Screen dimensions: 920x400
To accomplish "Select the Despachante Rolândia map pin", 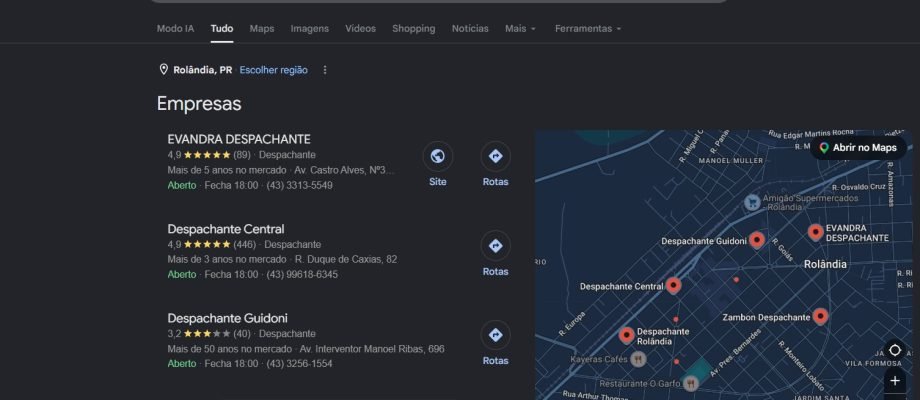I will coord(627,335).
